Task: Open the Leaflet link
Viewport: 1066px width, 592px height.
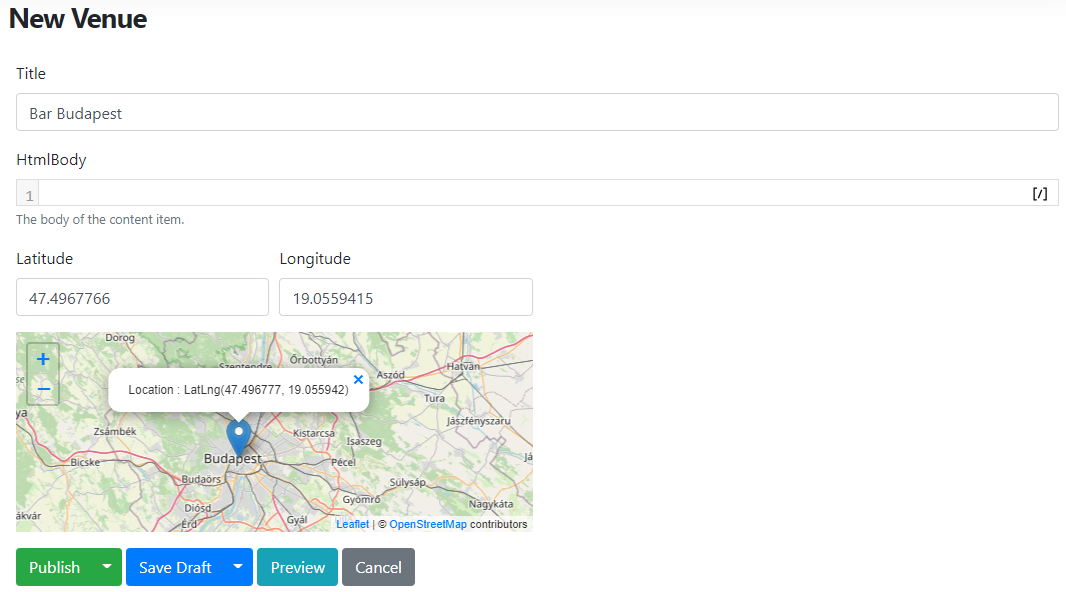Action: tap(352, 524)
